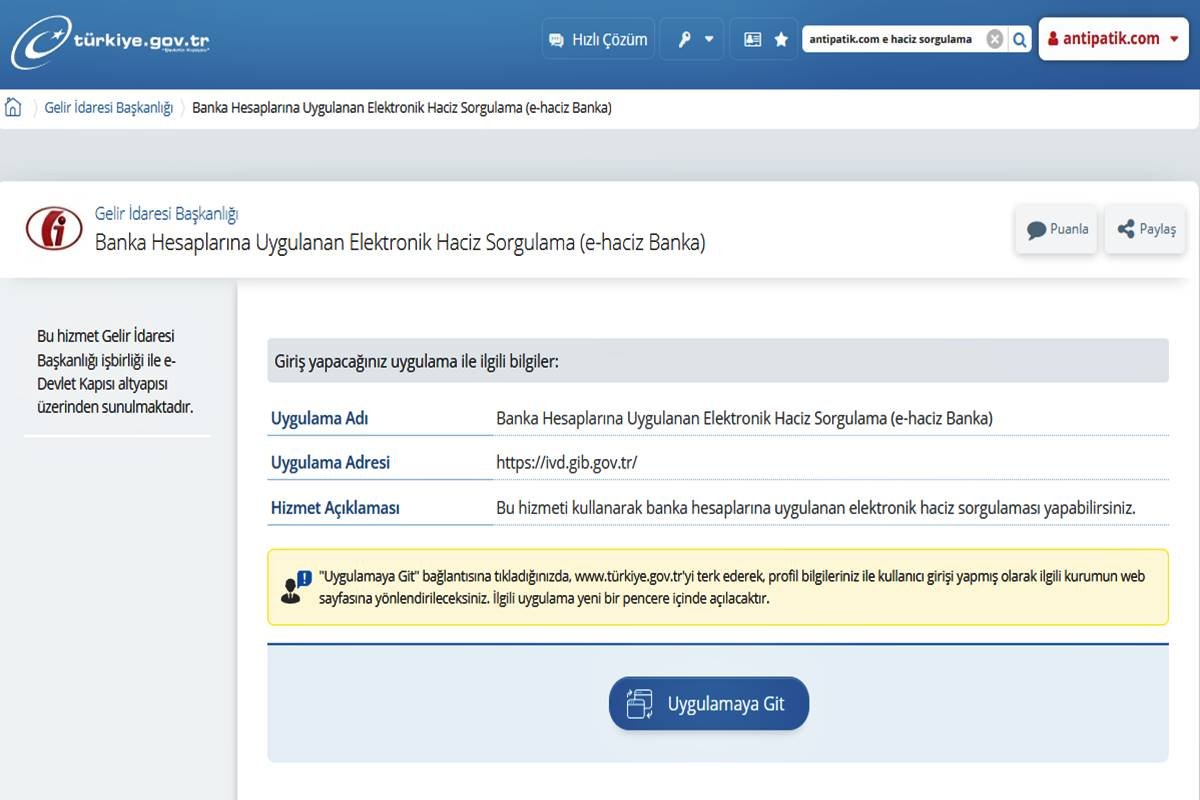Image resolution: width=1200 pixels, height=800 pixels.
Task: Clear the search box with X icon
Action: pos(994,40)
